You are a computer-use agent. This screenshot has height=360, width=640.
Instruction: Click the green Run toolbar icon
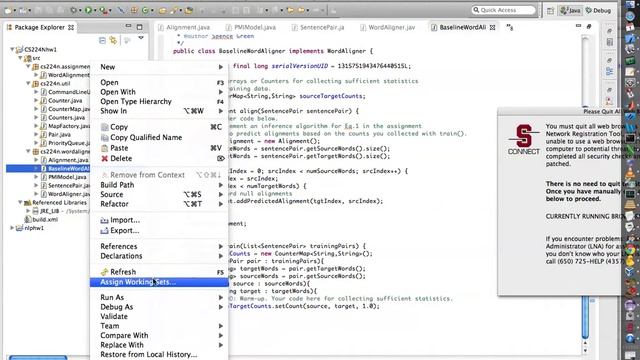tap(88, 10)
